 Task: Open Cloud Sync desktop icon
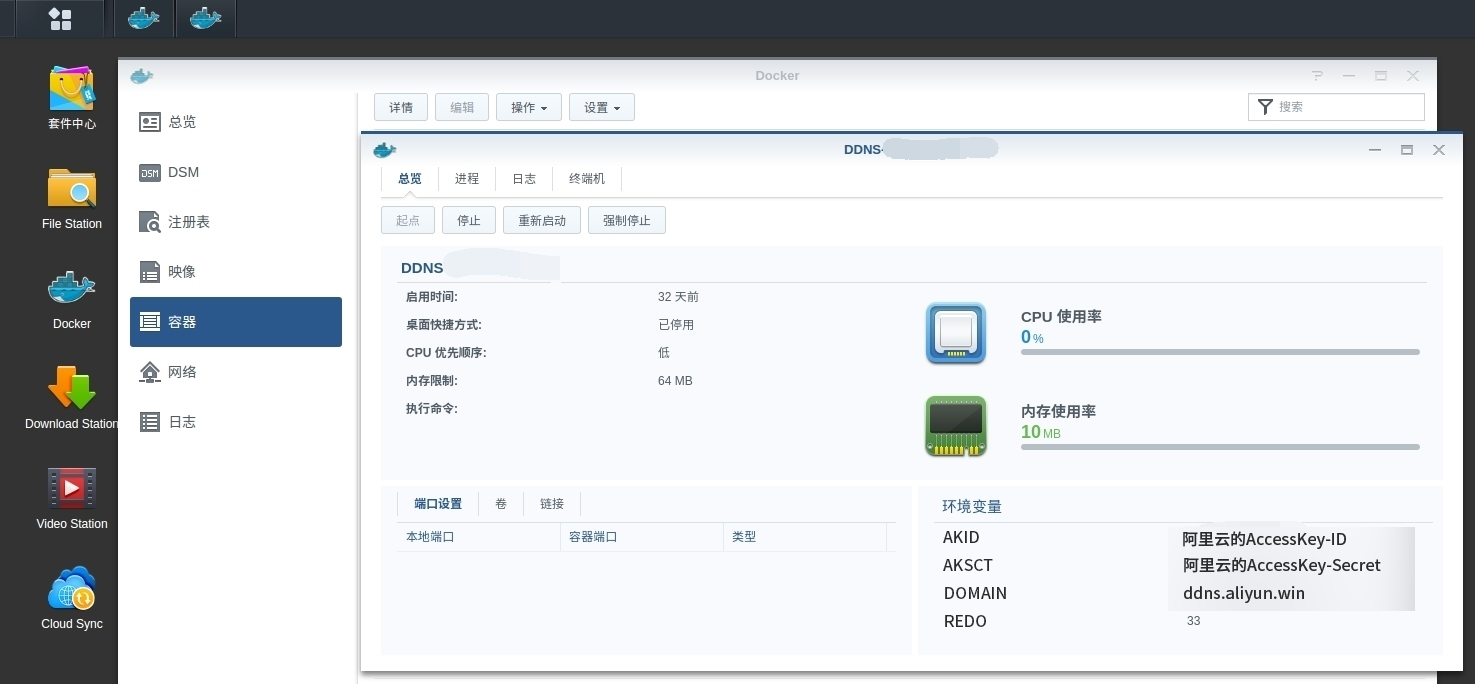click(72, 598)
